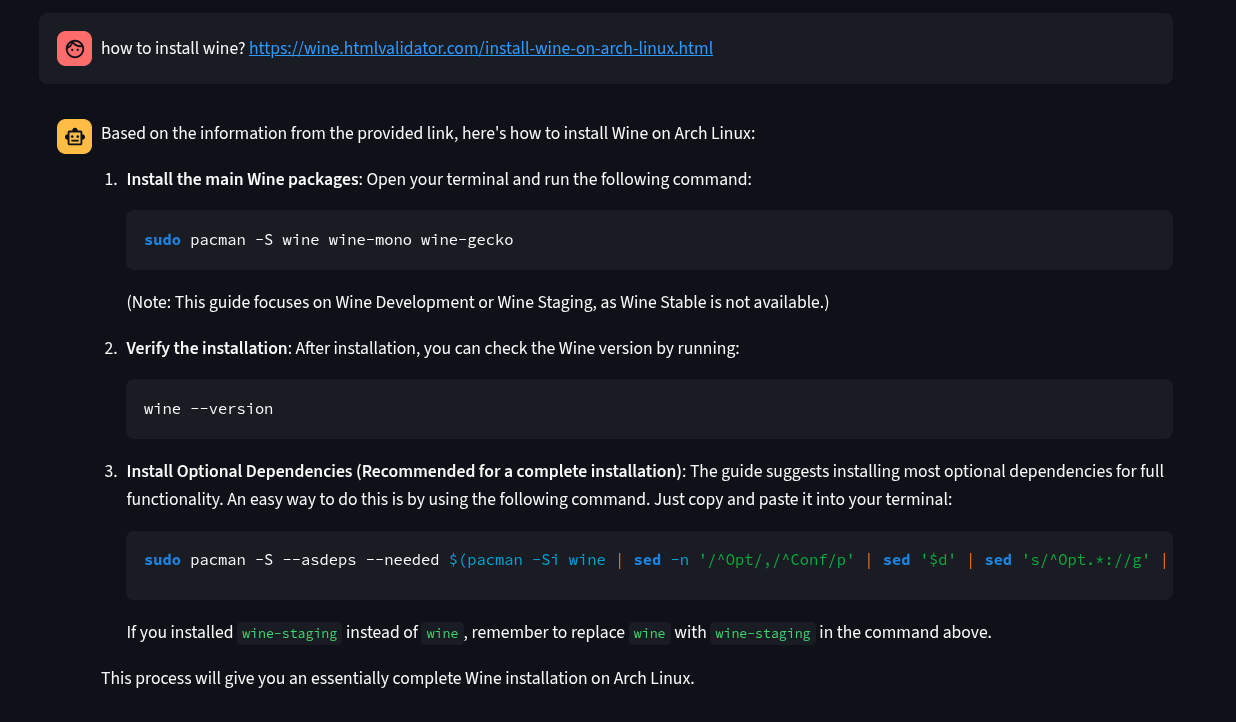Click the inline "wine" tag after "replace"
The height and width of the screenshot is (722, 1236).
pyautogui.click(x=649, y=633)
